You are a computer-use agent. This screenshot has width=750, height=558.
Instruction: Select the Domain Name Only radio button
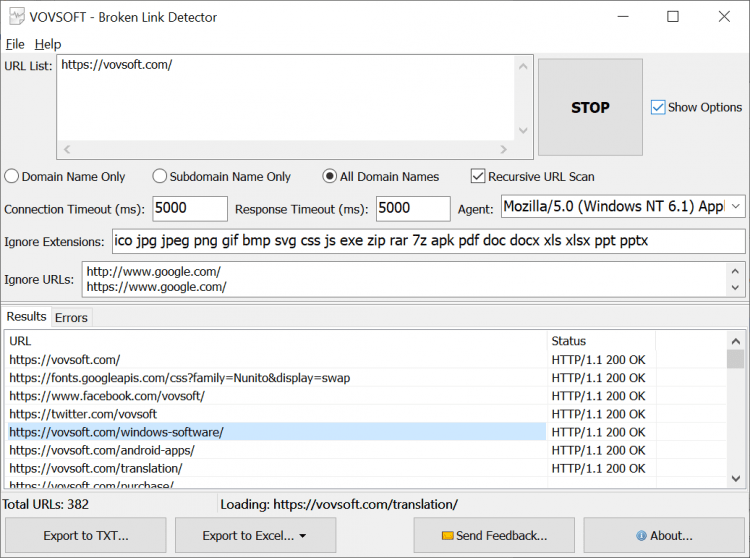pos(11,176)
